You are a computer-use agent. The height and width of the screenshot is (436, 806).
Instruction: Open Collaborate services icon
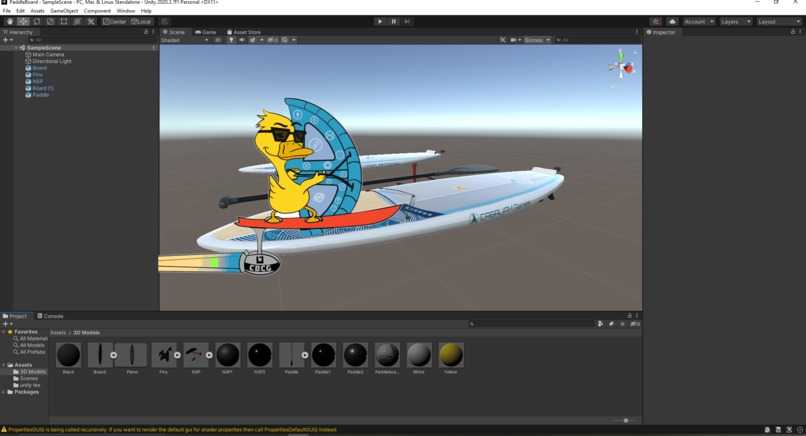655,22
